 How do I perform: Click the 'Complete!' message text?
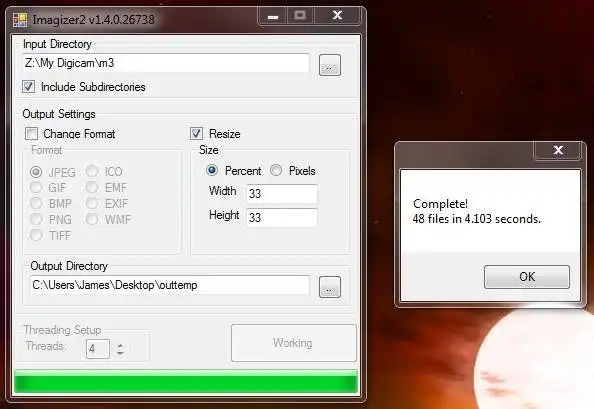coord(440,204)
